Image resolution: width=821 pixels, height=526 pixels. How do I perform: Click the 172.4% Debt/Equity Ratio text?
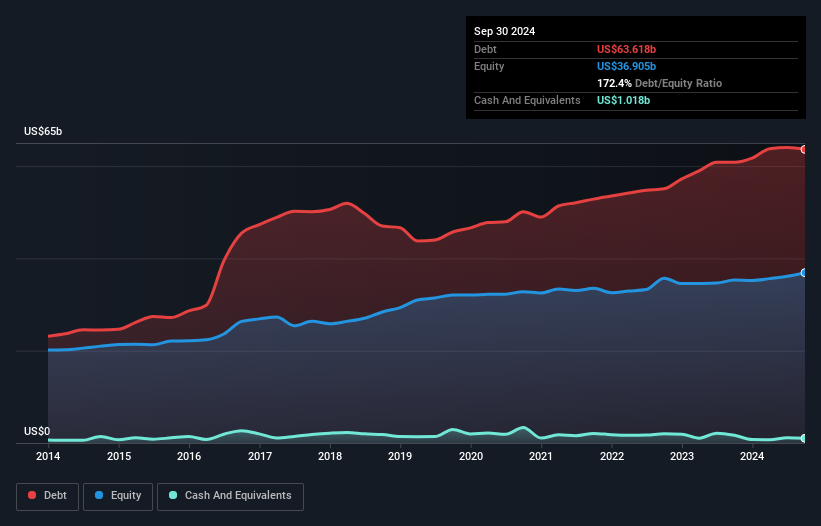[659, 83]
